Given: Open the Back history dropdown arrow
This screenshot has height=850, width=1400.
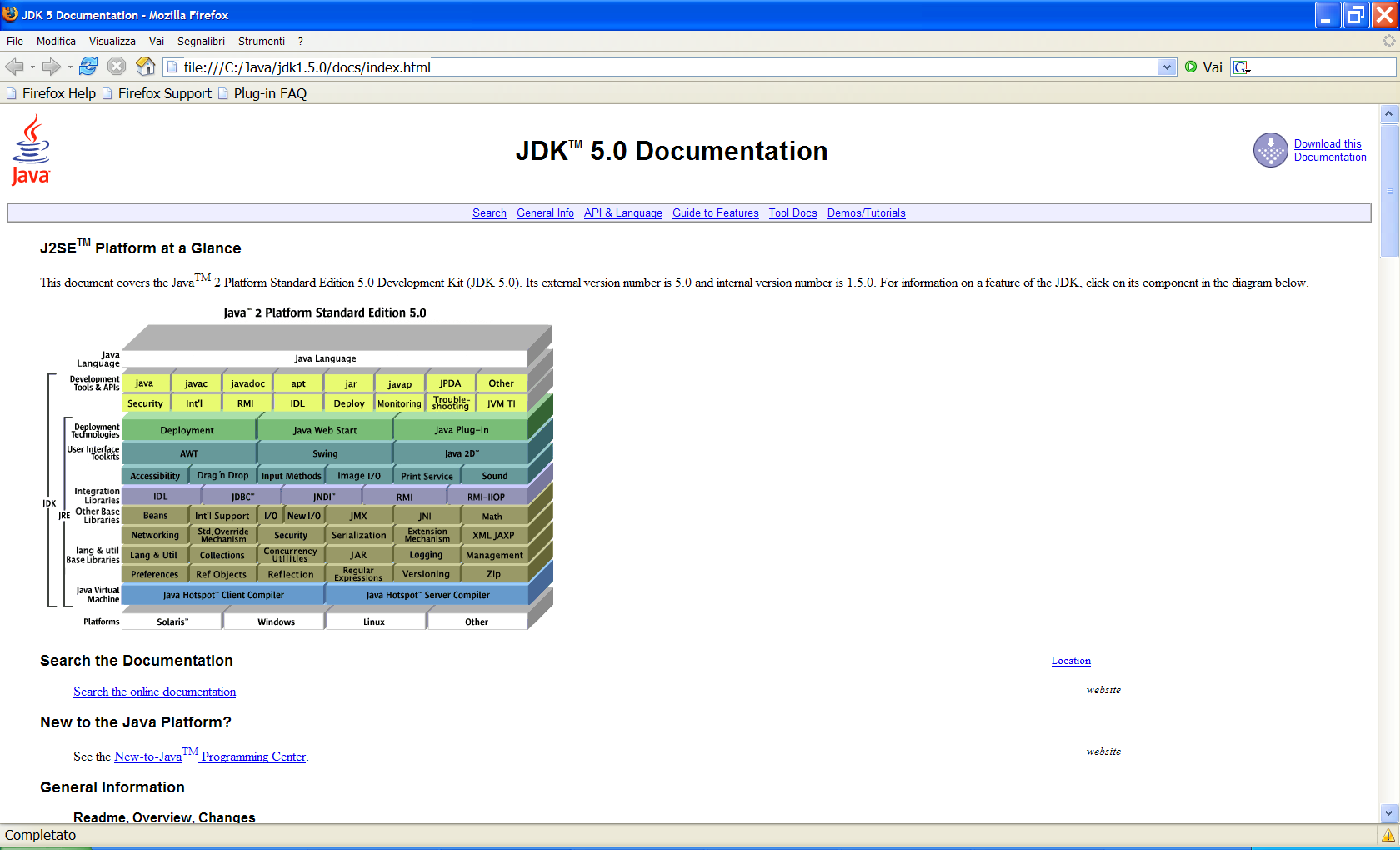Looking at the screenshot, I should tap(32, 67).
